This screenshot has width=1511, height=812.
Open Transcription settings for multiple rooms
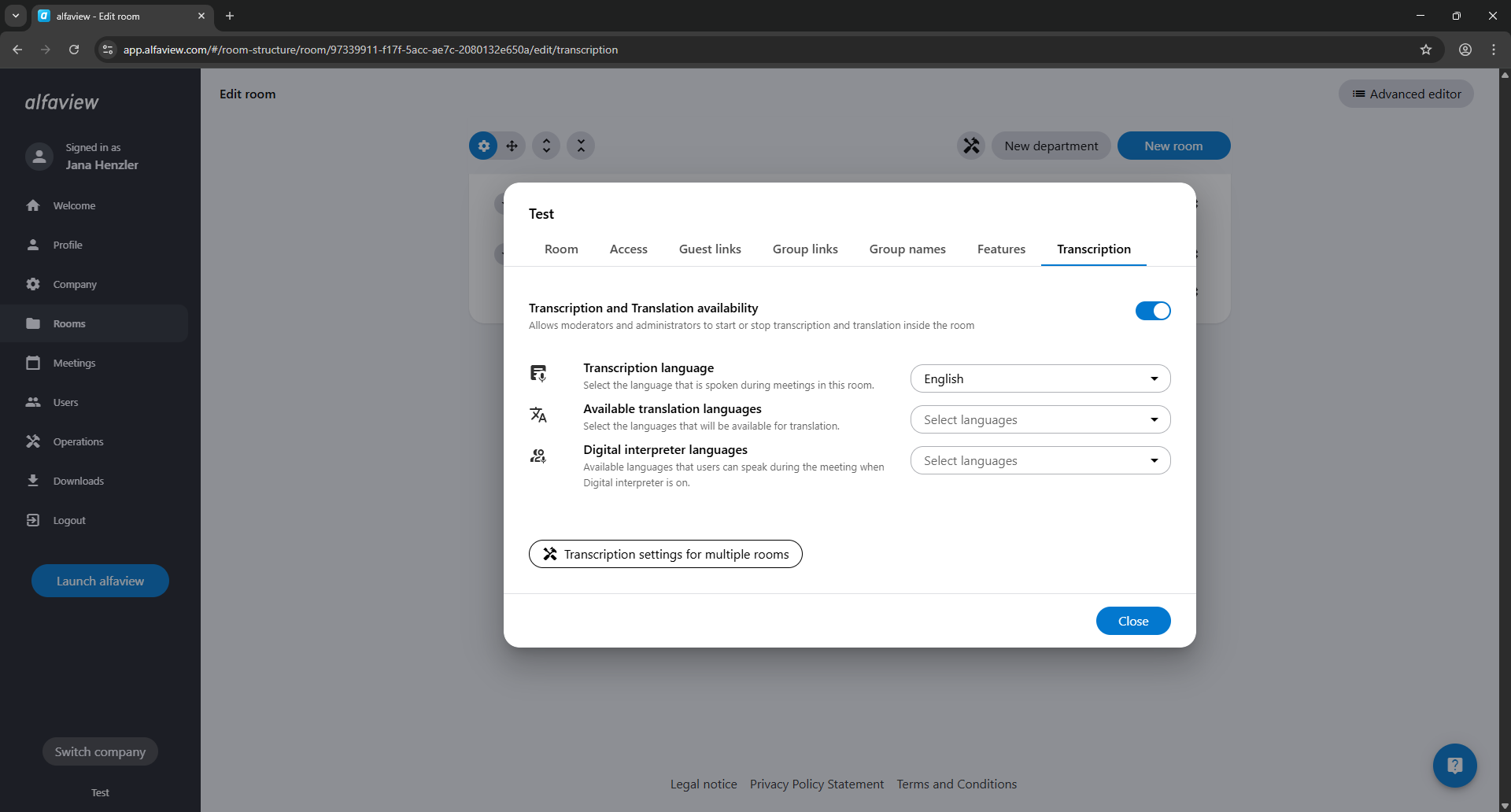[x=665, y=554]
